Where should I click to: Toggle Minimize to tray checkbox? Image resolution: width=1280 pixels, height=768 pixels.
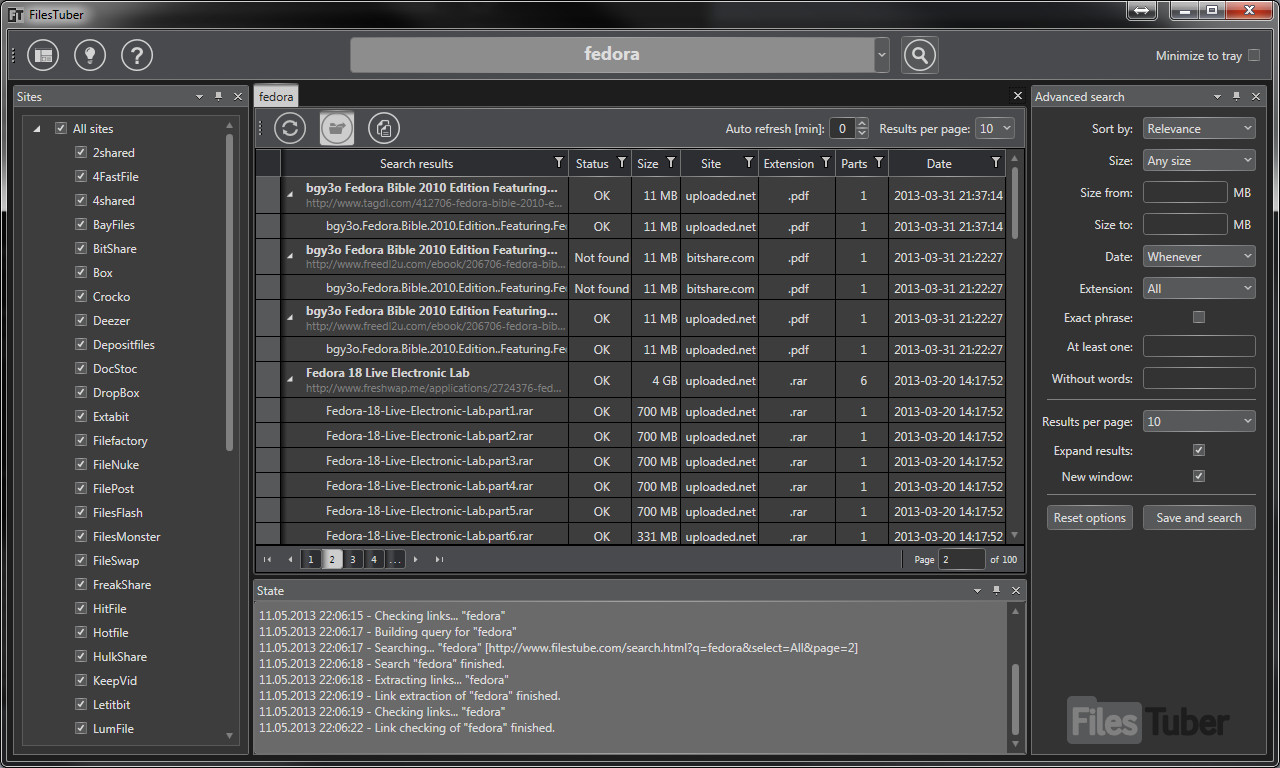click(x=1253, y=56)
